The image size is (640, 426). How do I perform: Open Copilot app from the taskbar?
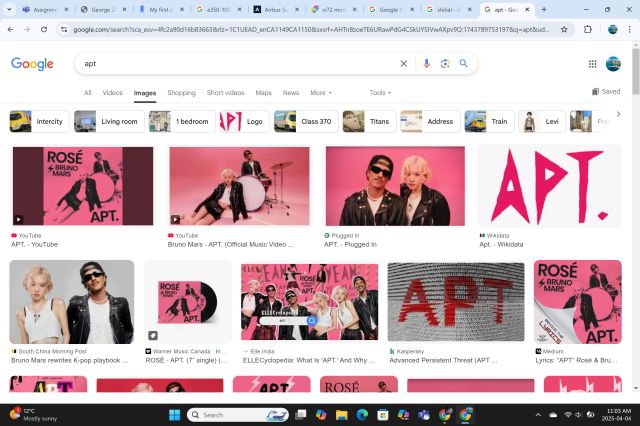[321, 415]
